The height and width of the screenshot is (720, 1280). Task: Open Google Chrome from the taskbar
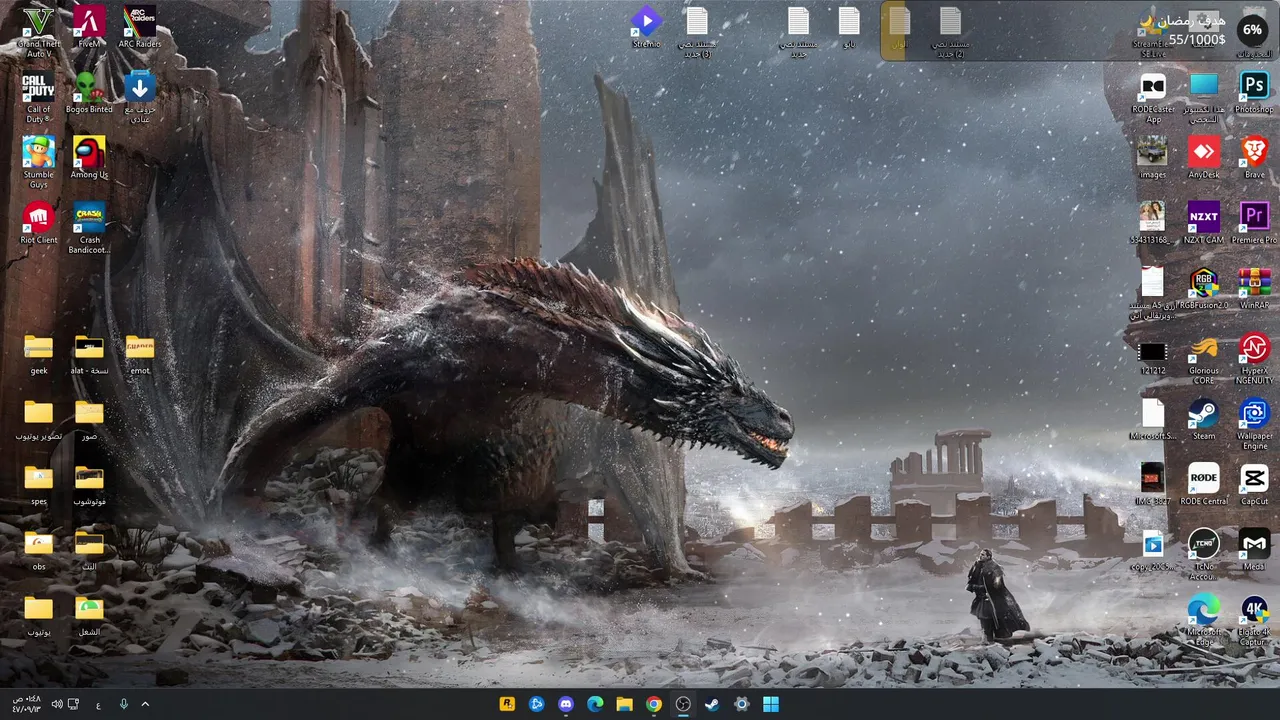point(653,704)
